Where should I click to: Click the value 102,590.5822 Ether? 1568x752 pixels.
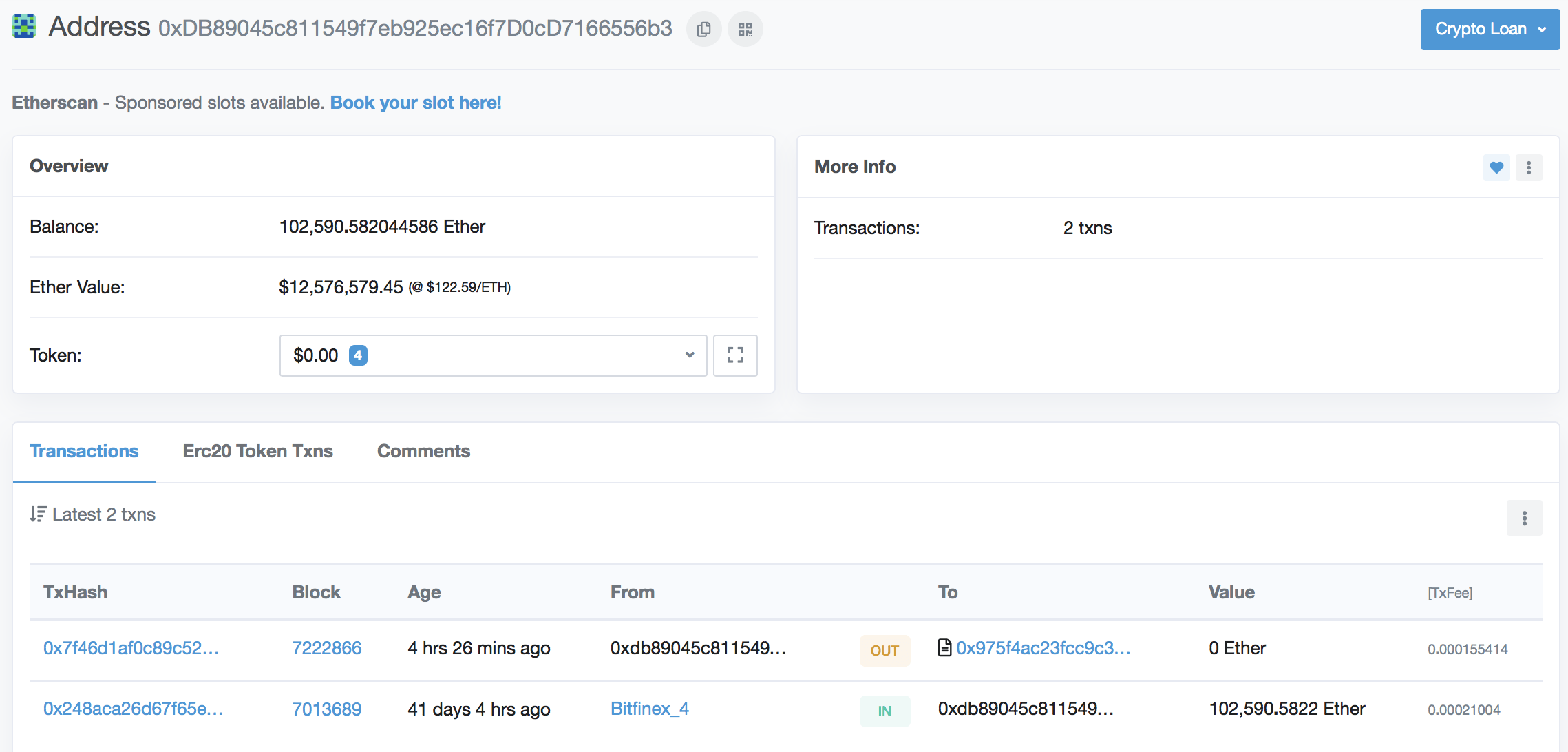(1287, 709)
